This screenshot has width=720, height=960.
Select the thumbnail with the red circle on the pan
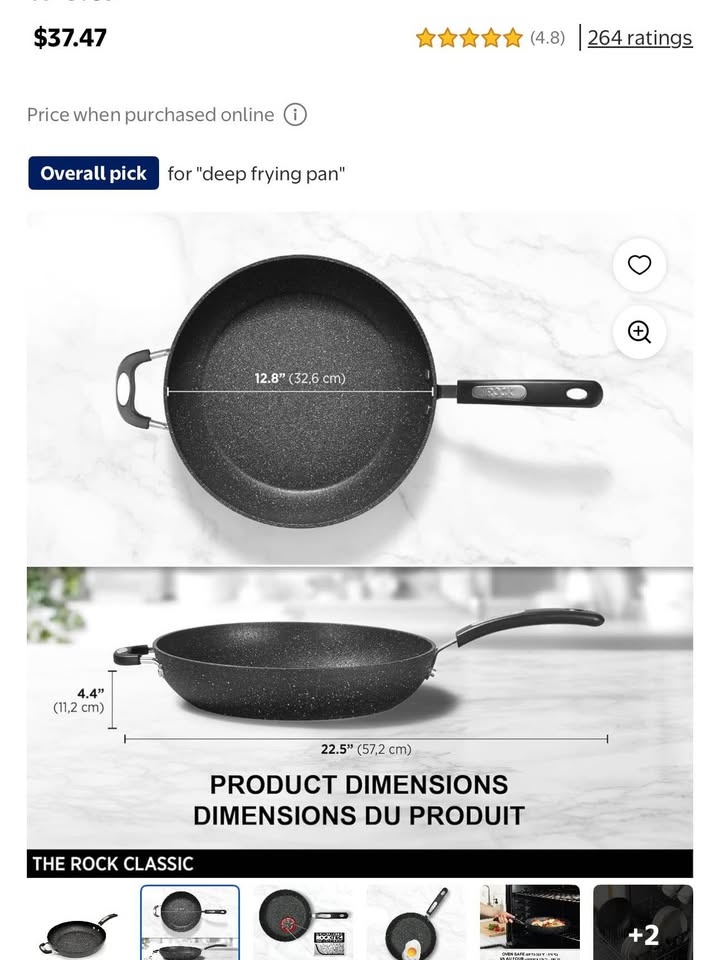point(303,923)
